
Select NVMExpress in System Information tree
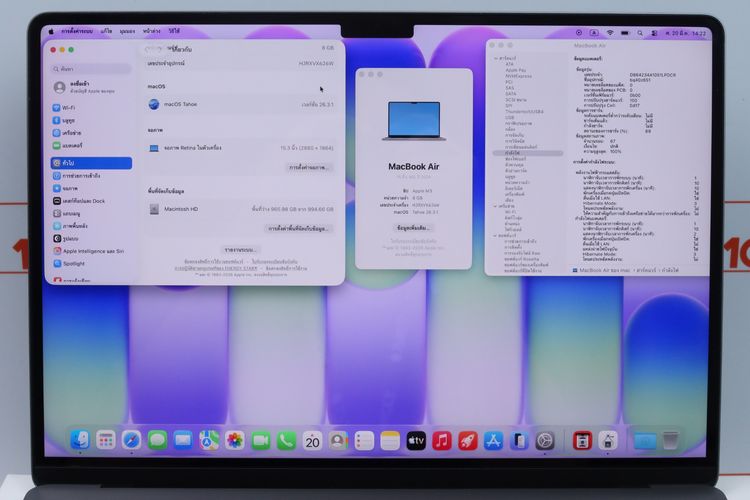pyautogui.click(x=518, y=76)
